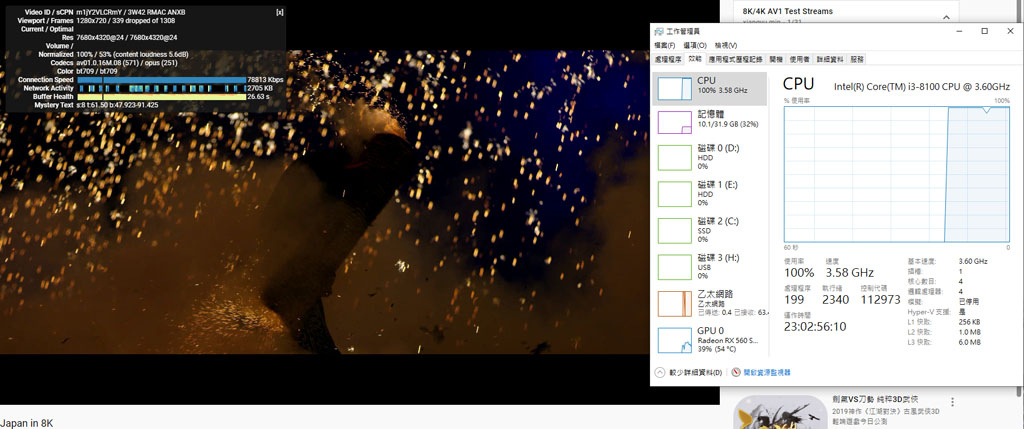Select 磁碟 3 (H:) USB in the sidebar
Screen dimensions: 1024x429
(709, 267)
